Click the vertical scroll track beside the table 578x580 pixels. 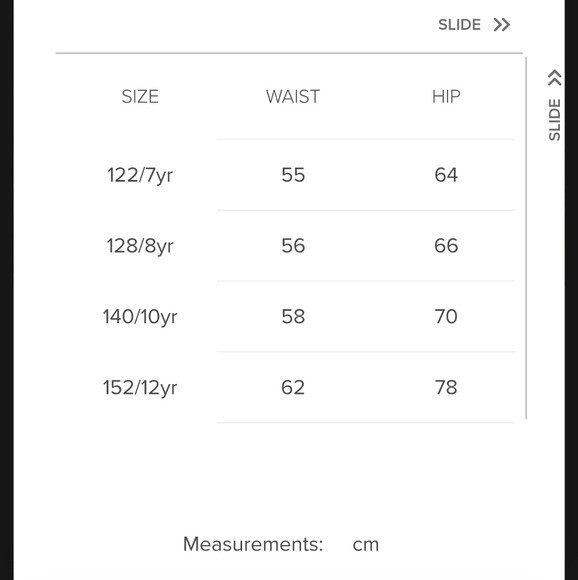tap(526, 238)
